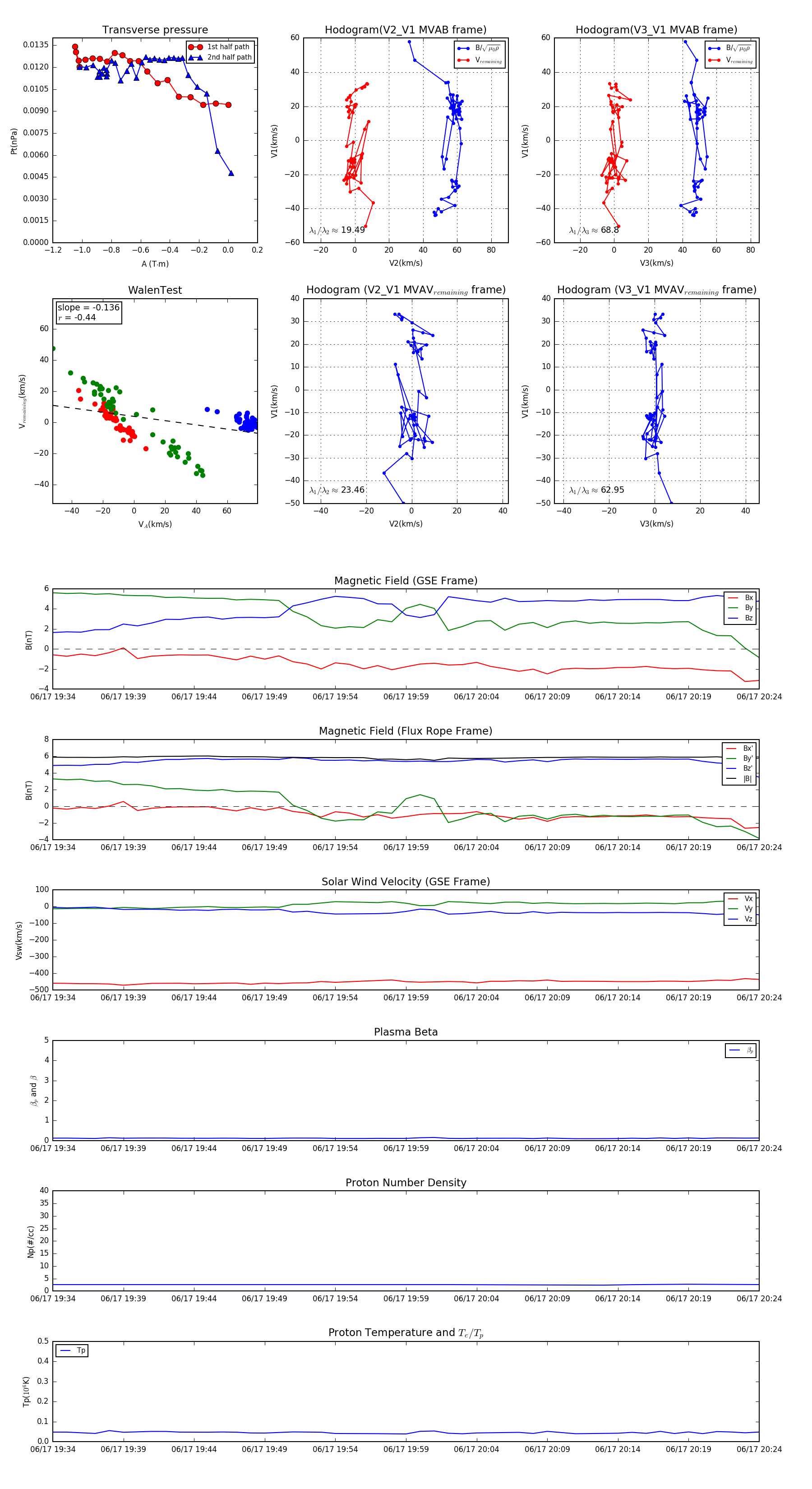This screenshot has width=812, height=1489.
Task: Click the "Proton Temperature and Te/Tp" title
Action: tap(406, 1333)
